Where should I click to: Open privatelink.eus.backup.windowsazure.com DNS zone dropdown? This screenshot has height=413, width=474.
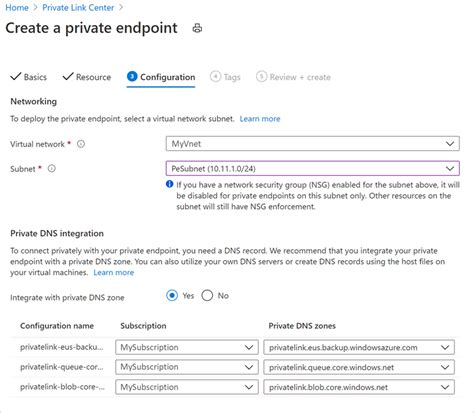point(359,347)
